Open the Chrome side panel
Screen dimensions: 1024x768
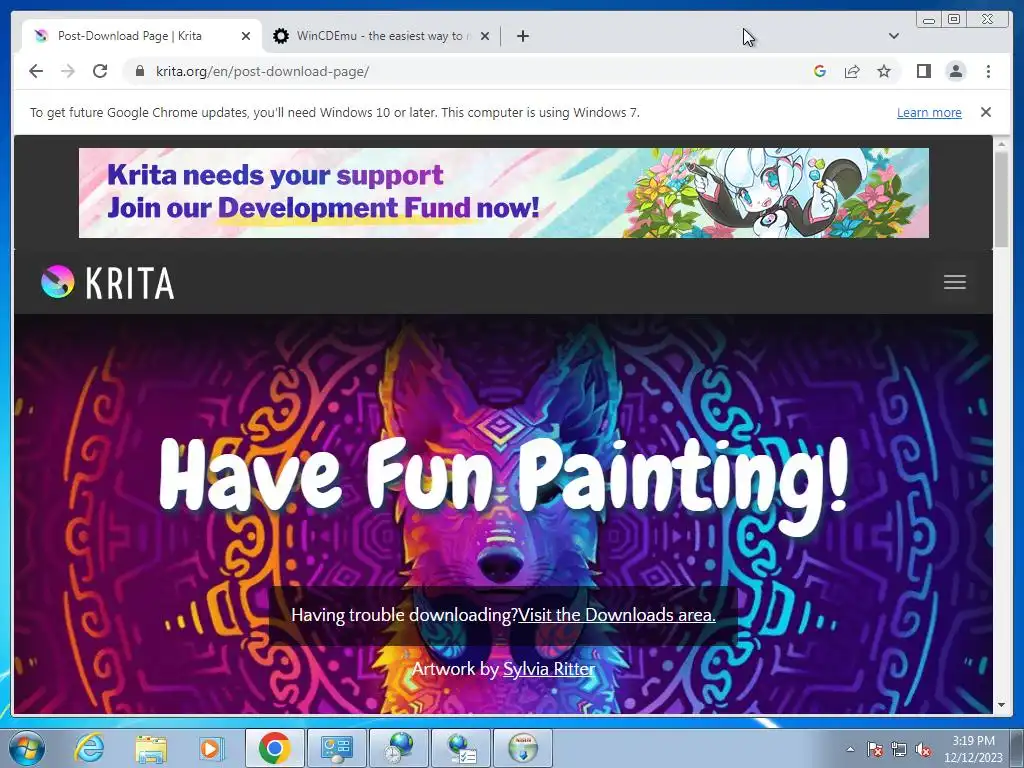pos(923,71)
